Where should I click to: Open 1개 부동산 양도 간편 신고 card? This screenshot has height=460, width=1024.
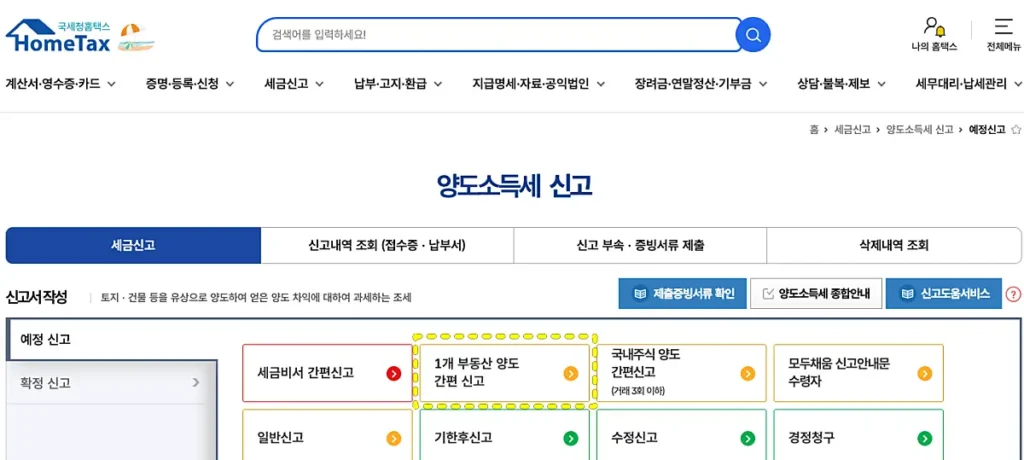pos(504,373)
